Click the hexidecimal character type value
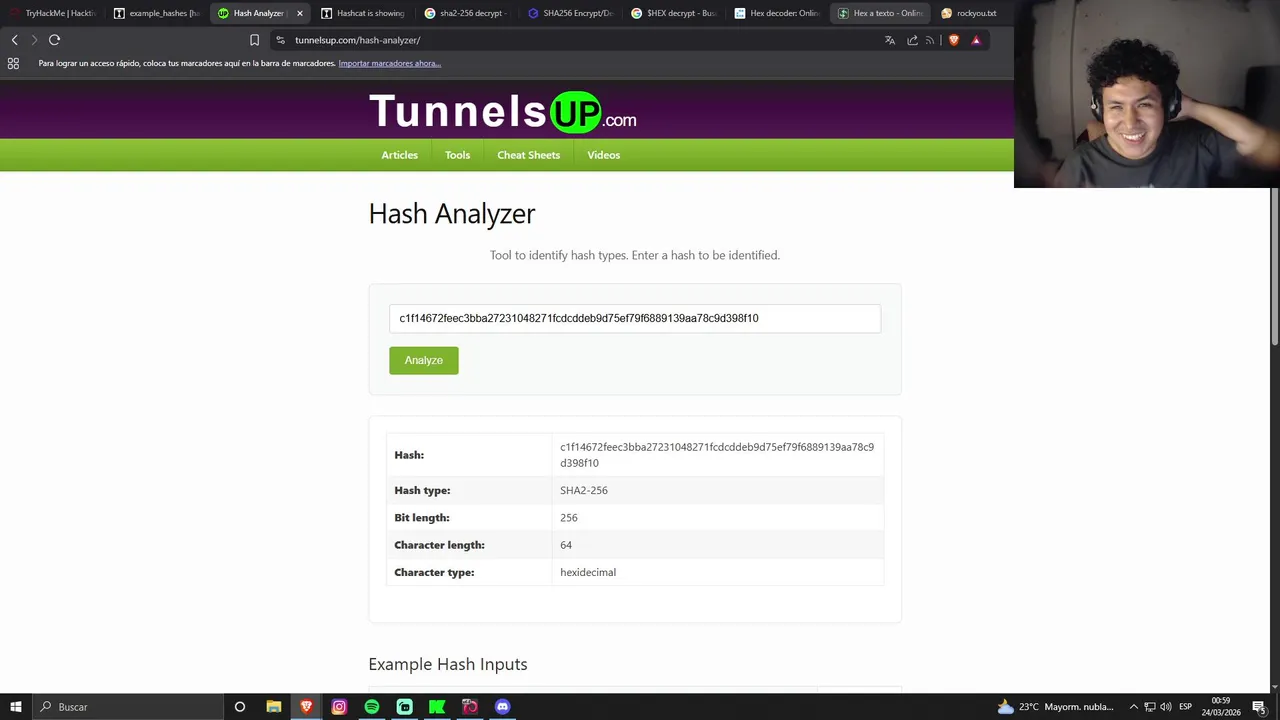The width and height of the screenshot is (1280, 720). [588, 572]
